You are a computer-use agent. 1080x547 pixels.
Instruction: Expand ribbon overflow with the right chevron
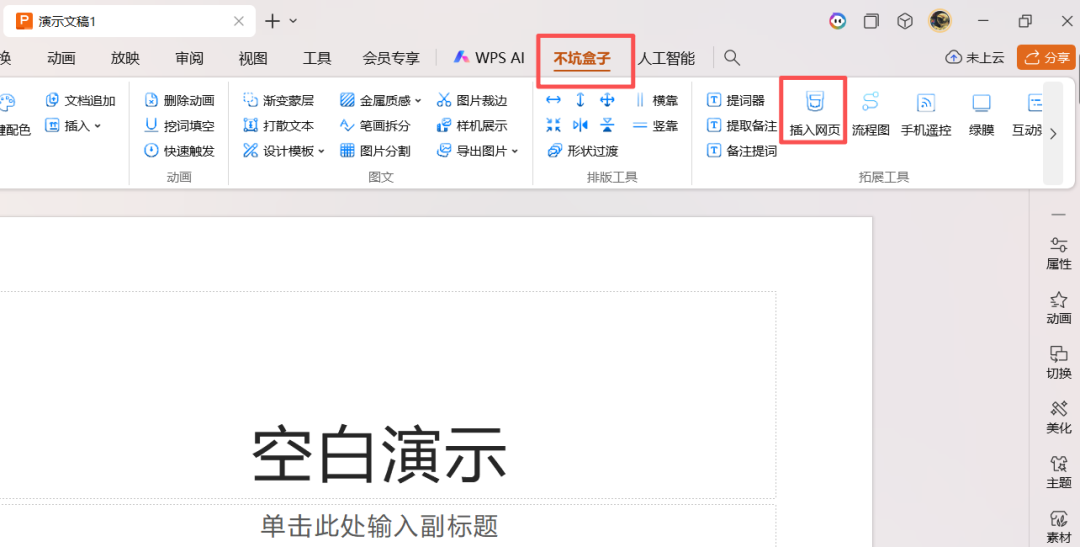point(1052,134)
